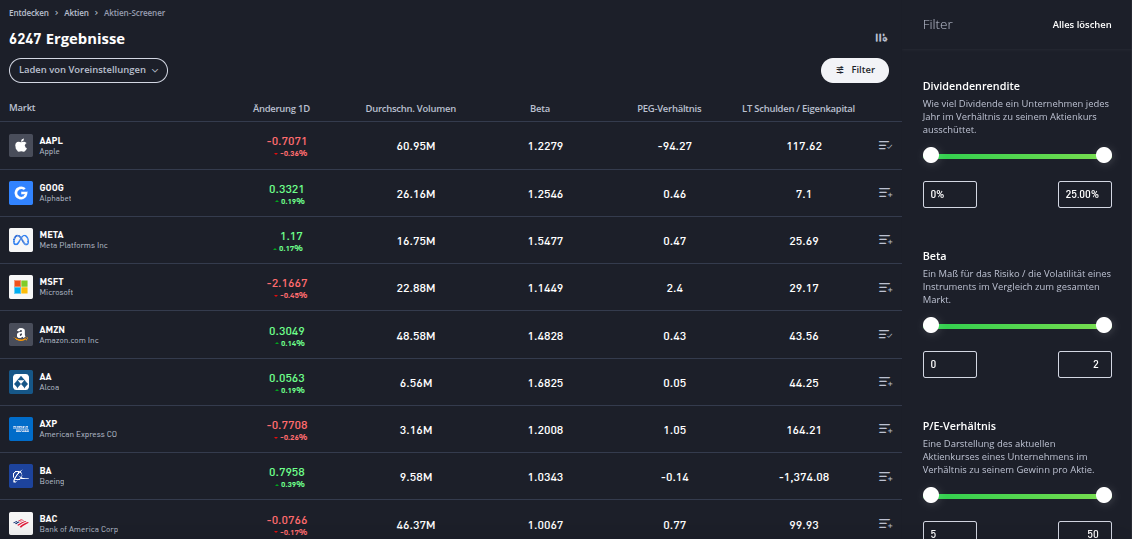Toggle watchlist icon for AAPL row

(885, 146)
